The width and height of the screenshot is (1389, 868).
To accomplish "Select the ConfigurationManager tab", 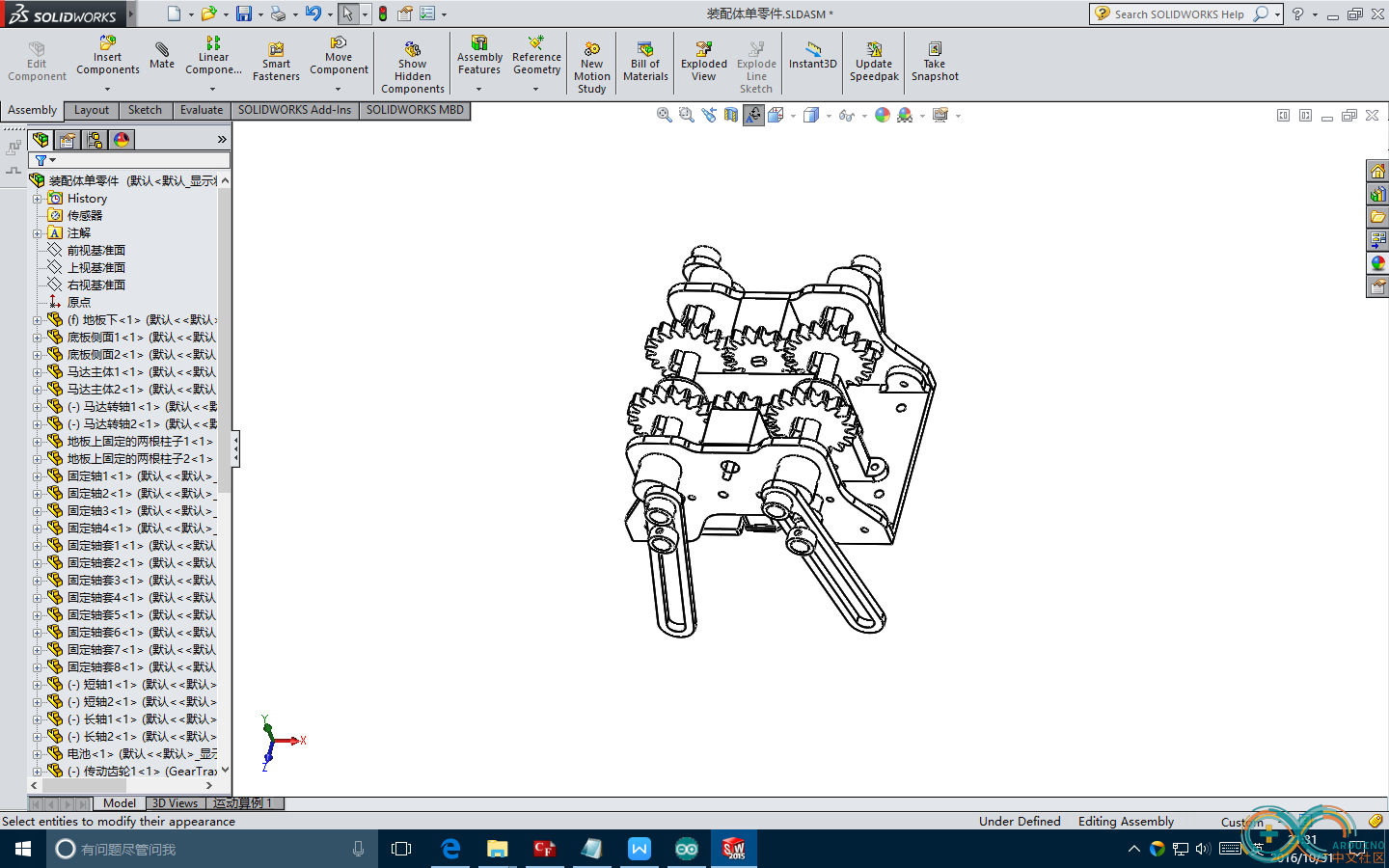I will click(95, 140).
